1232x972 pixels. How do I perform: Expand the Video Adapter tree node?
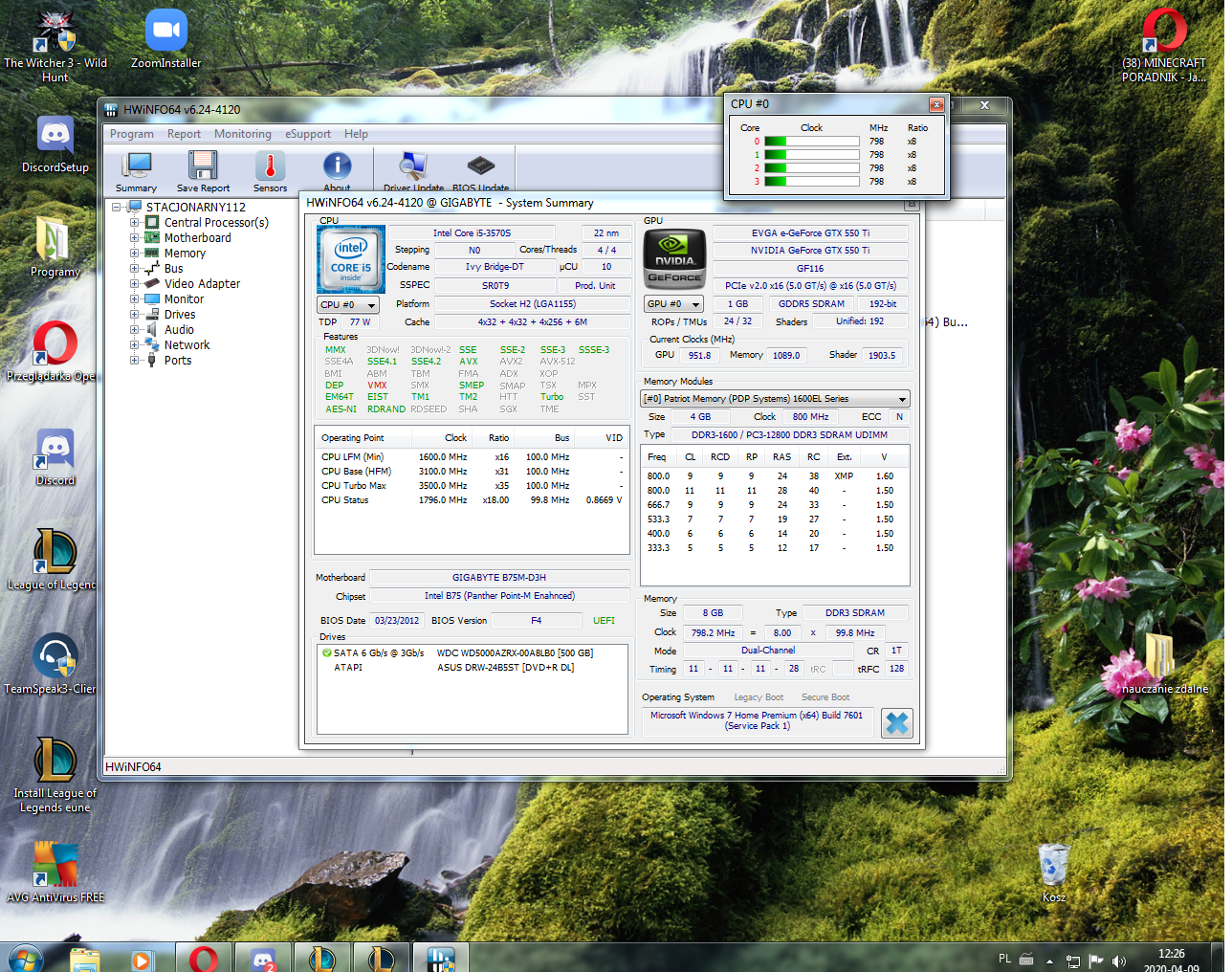pos(135,283)
